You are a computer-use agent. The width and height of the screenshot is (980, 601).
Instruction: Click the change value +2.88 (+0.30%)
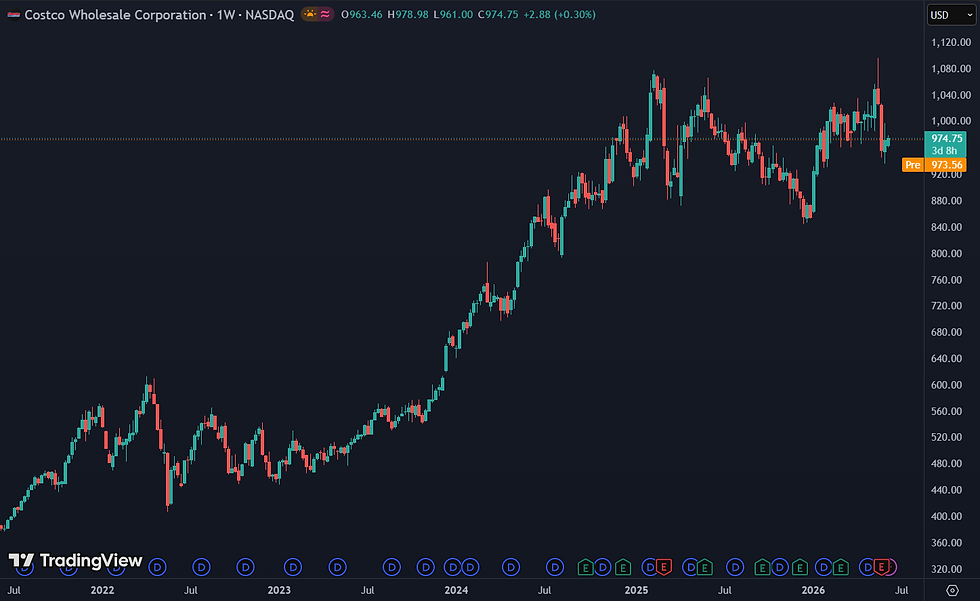pos(559,14)
